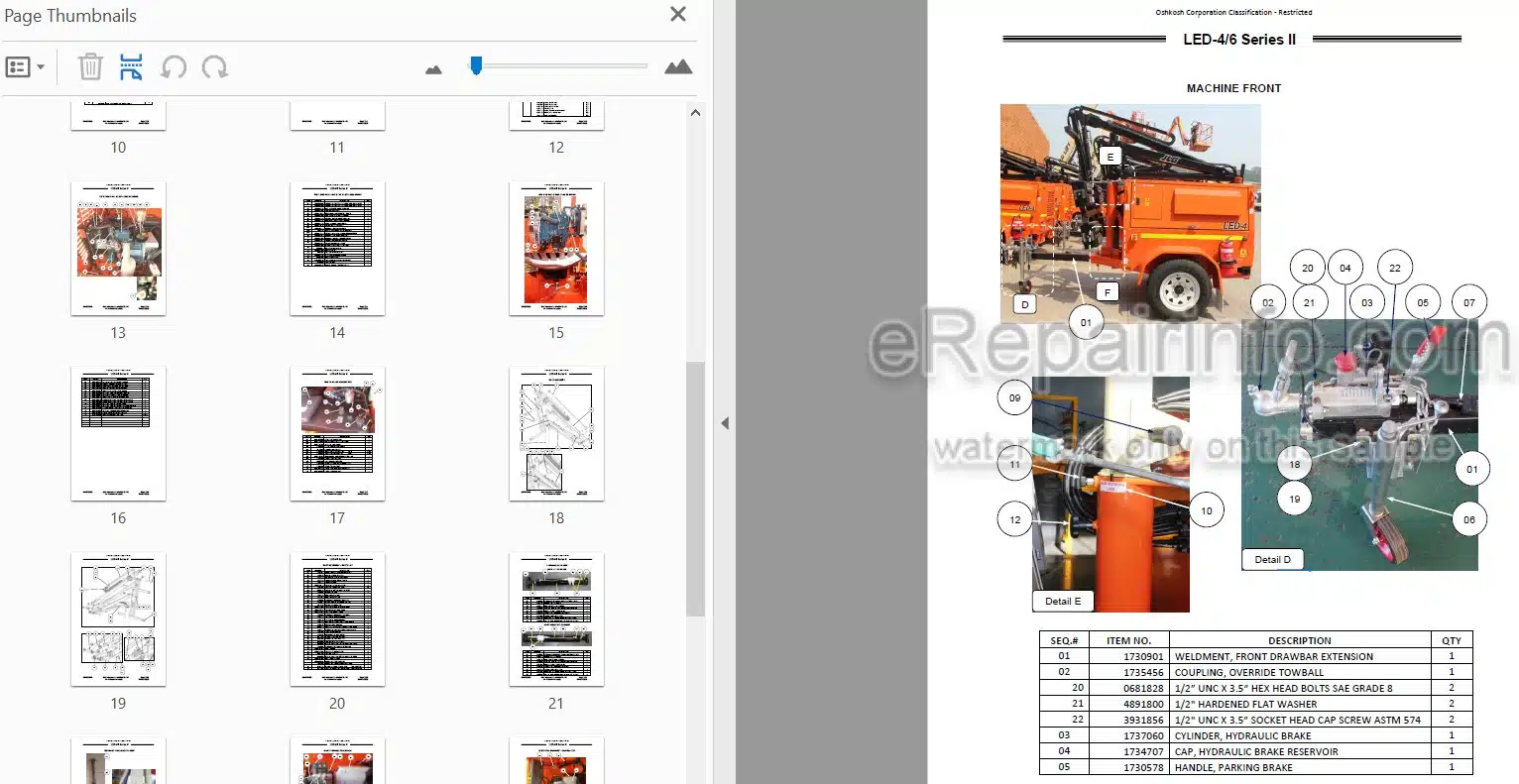The image size is (1519, 784).
Task: Click the E label on the machine photo
Action: tap(1110, 157)
